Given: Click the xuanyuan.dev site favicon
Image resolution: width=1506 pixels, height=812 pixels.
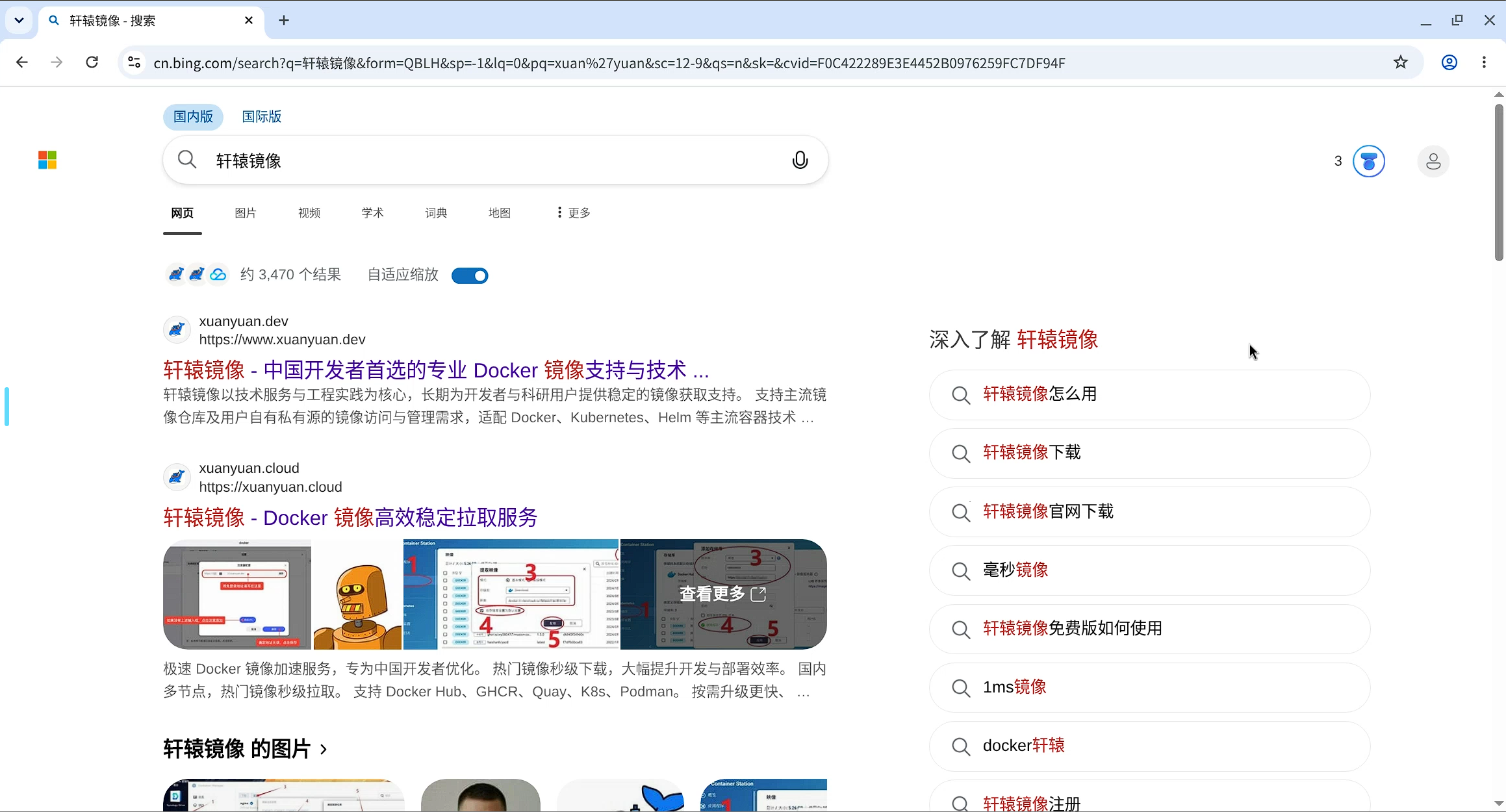Looking at the screenshot, I should [x=177, y=330].
